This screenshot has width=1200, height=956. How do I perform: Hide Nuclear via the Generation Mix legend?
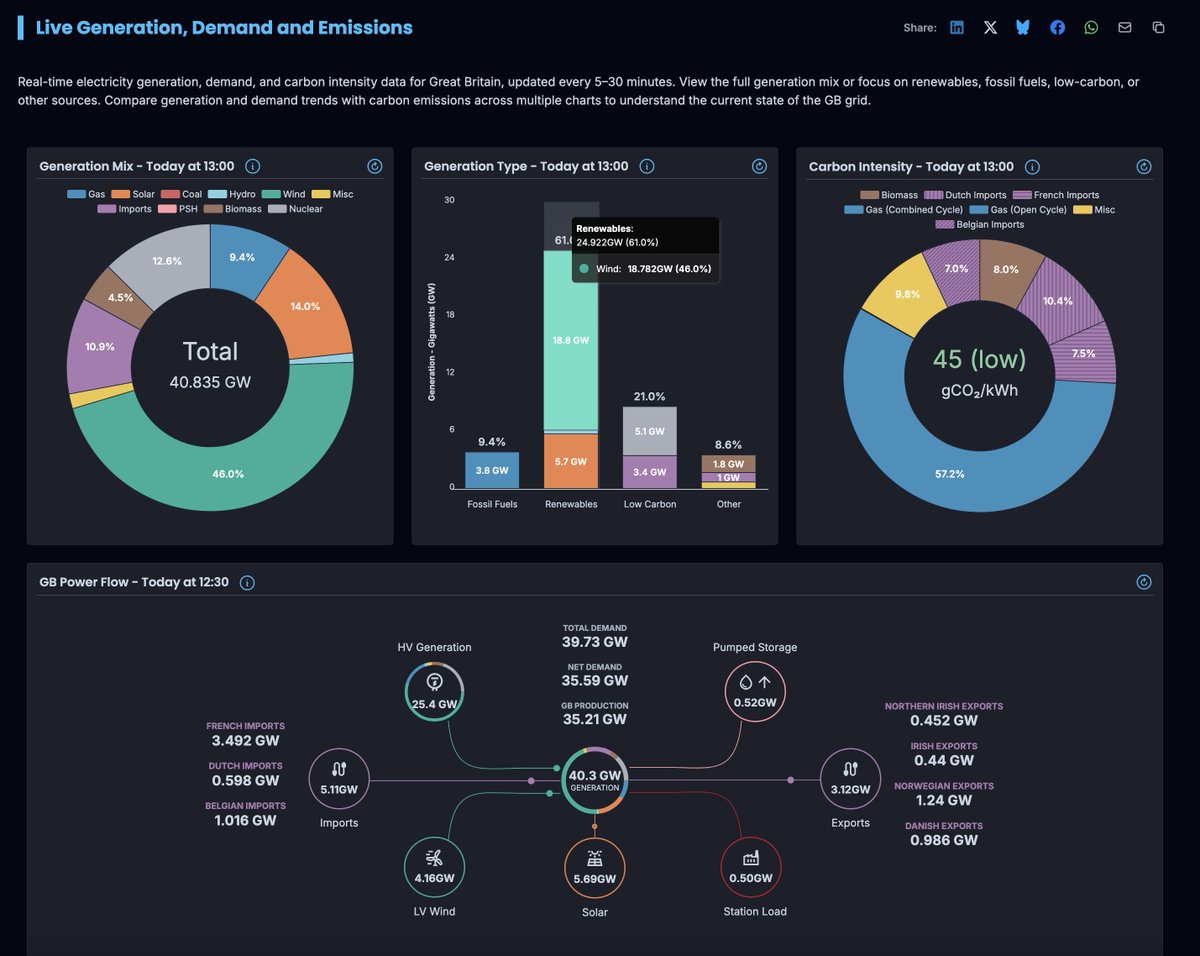[x=308, y=210]
